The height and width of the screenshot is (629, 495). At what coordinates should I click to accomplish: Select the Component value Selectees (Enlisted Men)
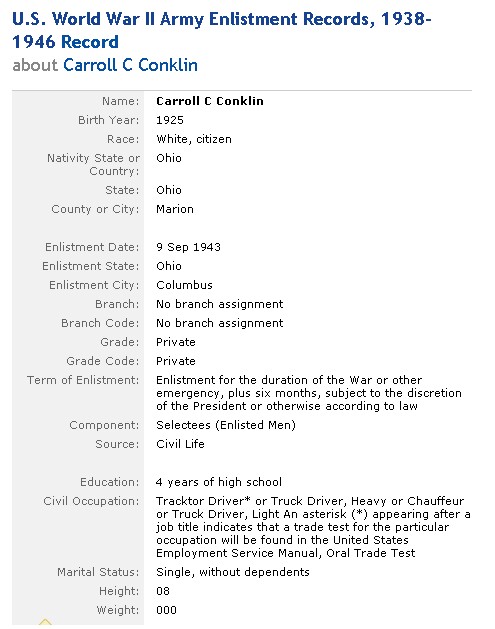click(x=226, y=425)
